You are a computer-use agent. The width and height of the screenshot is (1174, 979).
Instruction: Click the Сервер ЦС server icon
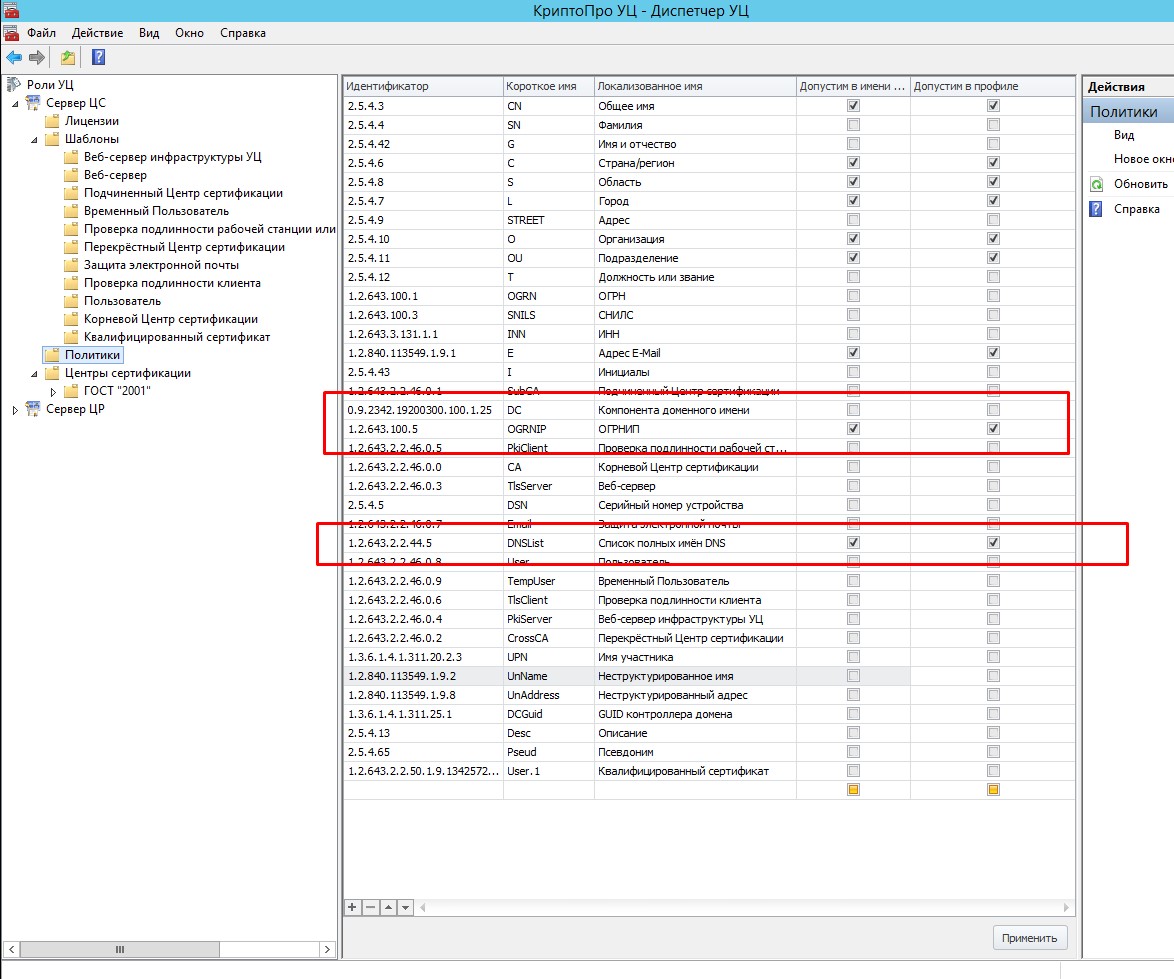[x=33, y=103]
